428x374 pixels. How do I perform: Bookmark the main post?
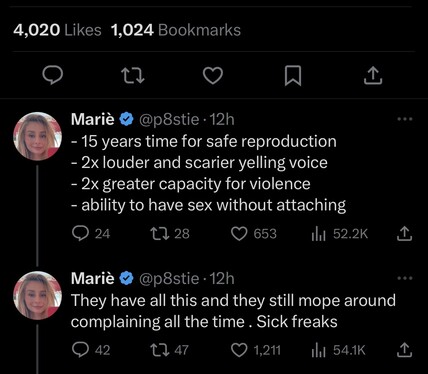pos(293,76)
